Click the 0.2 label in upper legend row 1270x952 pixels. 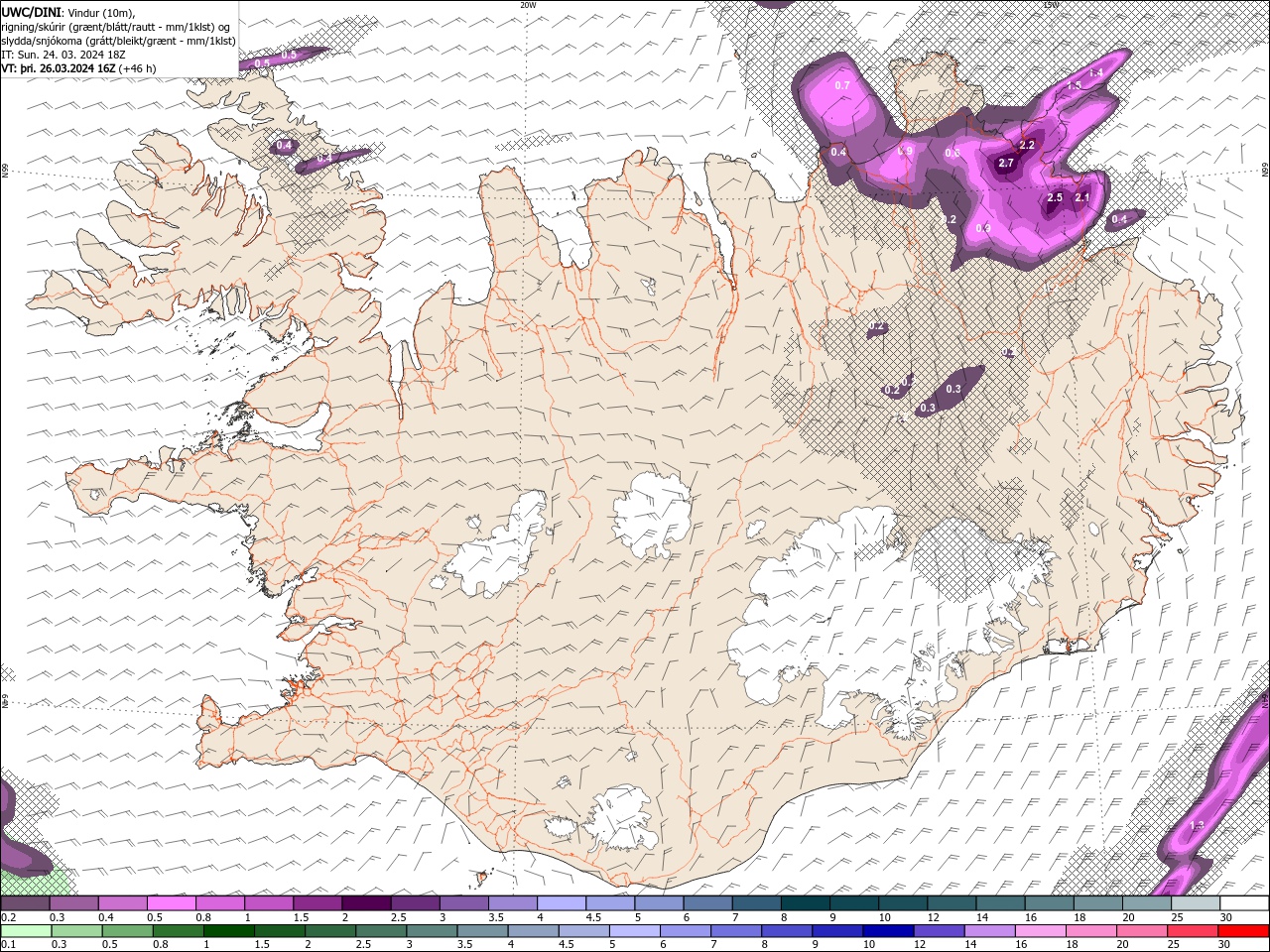coord(7,917)
